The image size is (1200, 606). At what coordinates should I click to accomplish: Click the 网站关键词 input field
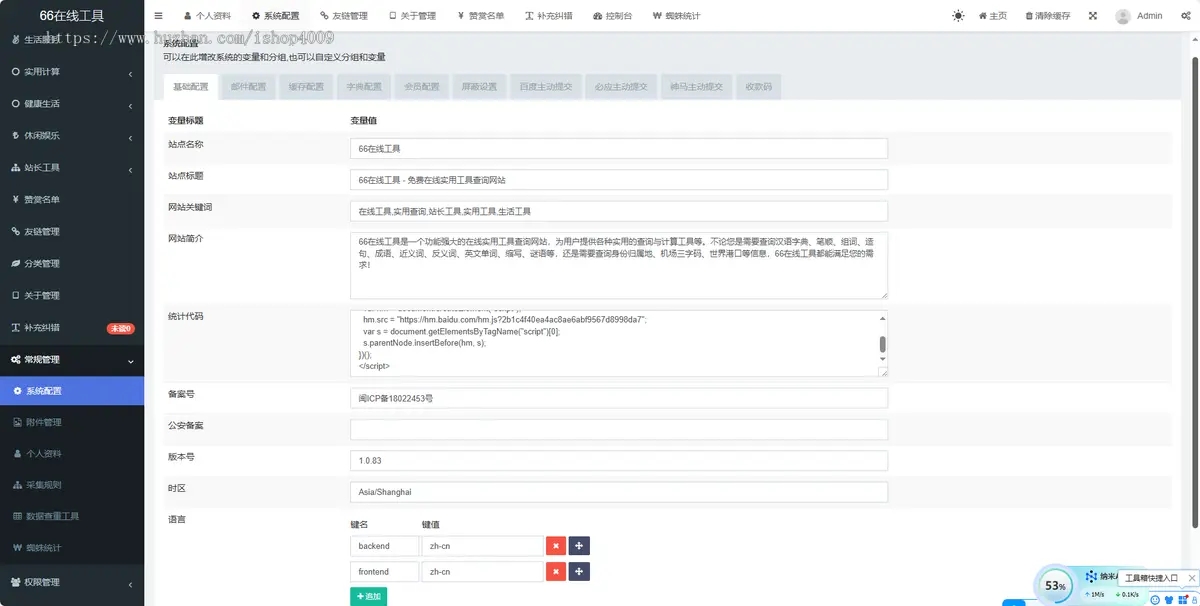click(x=619, y=211)
